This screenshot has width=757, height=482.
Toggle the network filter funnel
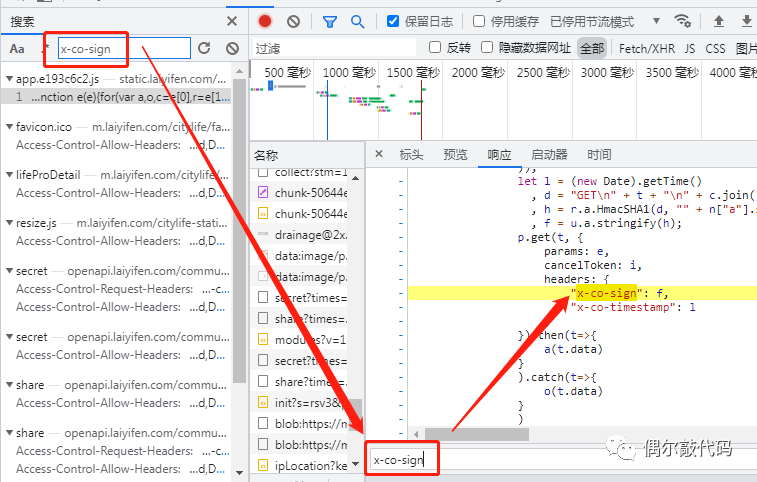point(330,22)
